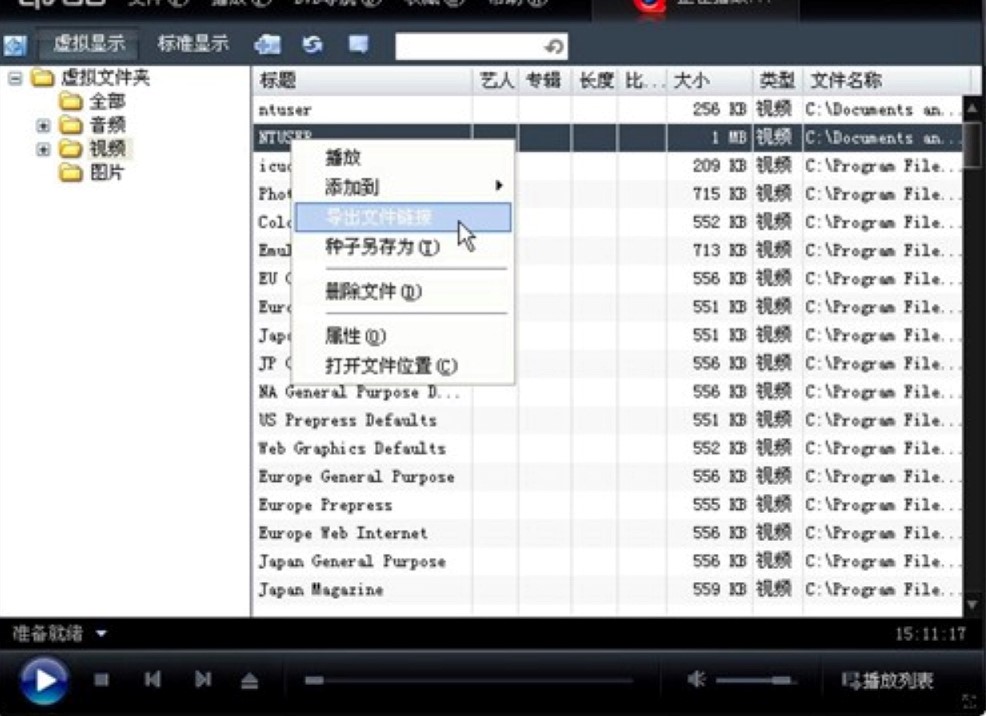986x716 pixels.
Task: Expand the 视频 folder tree node
Action: 43,149
